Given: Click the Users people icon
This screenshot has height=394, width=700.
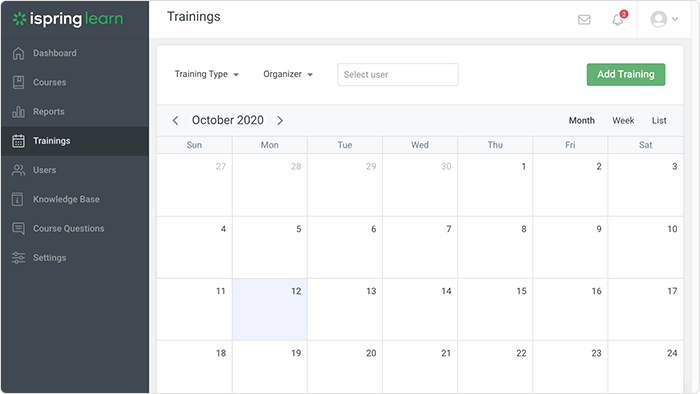Looking at the screenshot, I should (18, 170).
